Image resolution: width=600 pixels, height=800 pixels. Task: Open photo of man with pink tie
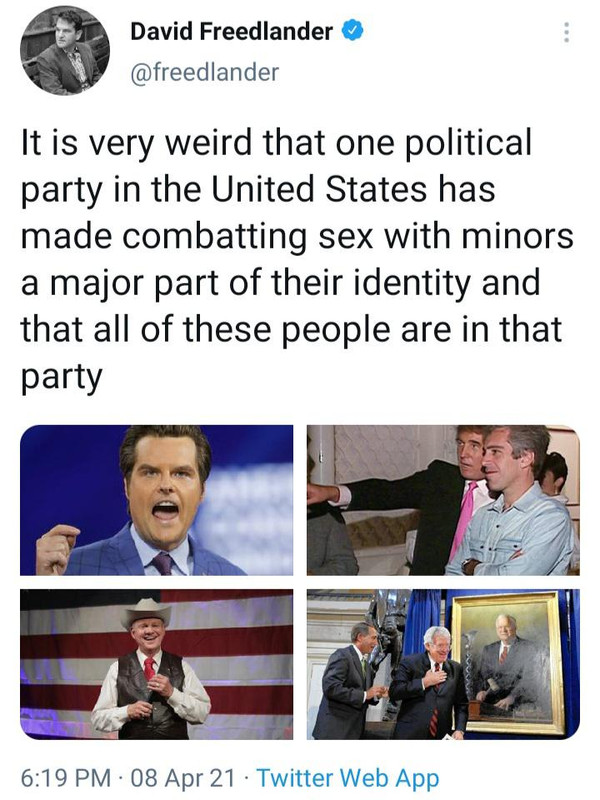click(x=443, y=500)
